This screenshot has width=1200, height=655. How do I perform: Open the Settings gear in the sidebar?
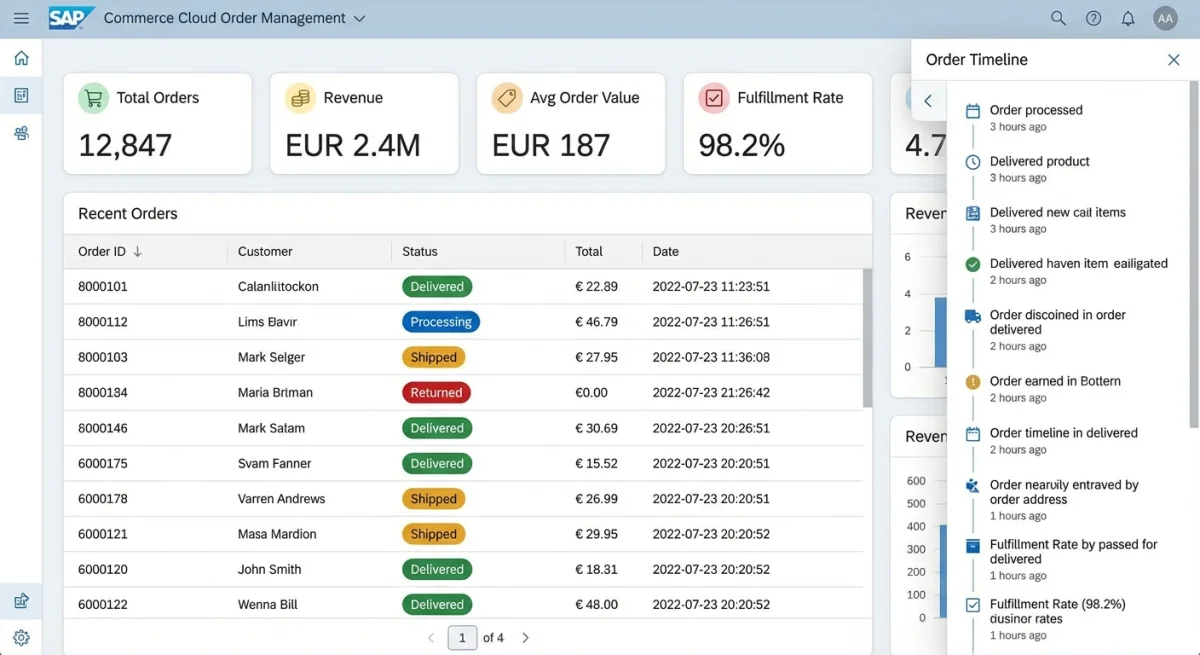(x=21, y=637)
